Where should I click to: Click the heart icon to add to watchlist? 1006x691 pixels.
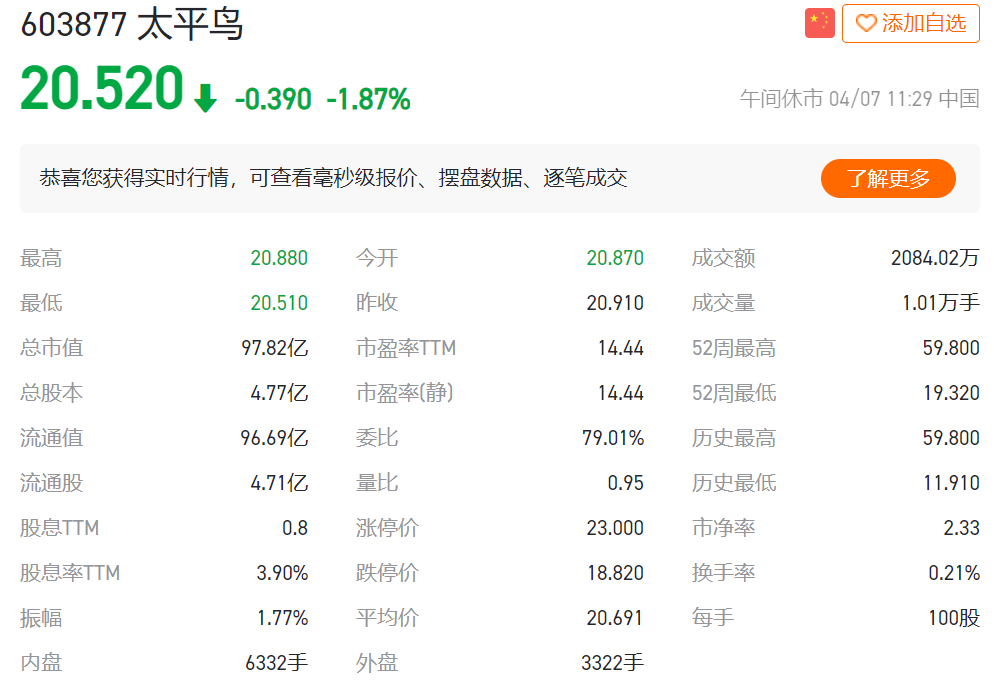pos(866,23)
